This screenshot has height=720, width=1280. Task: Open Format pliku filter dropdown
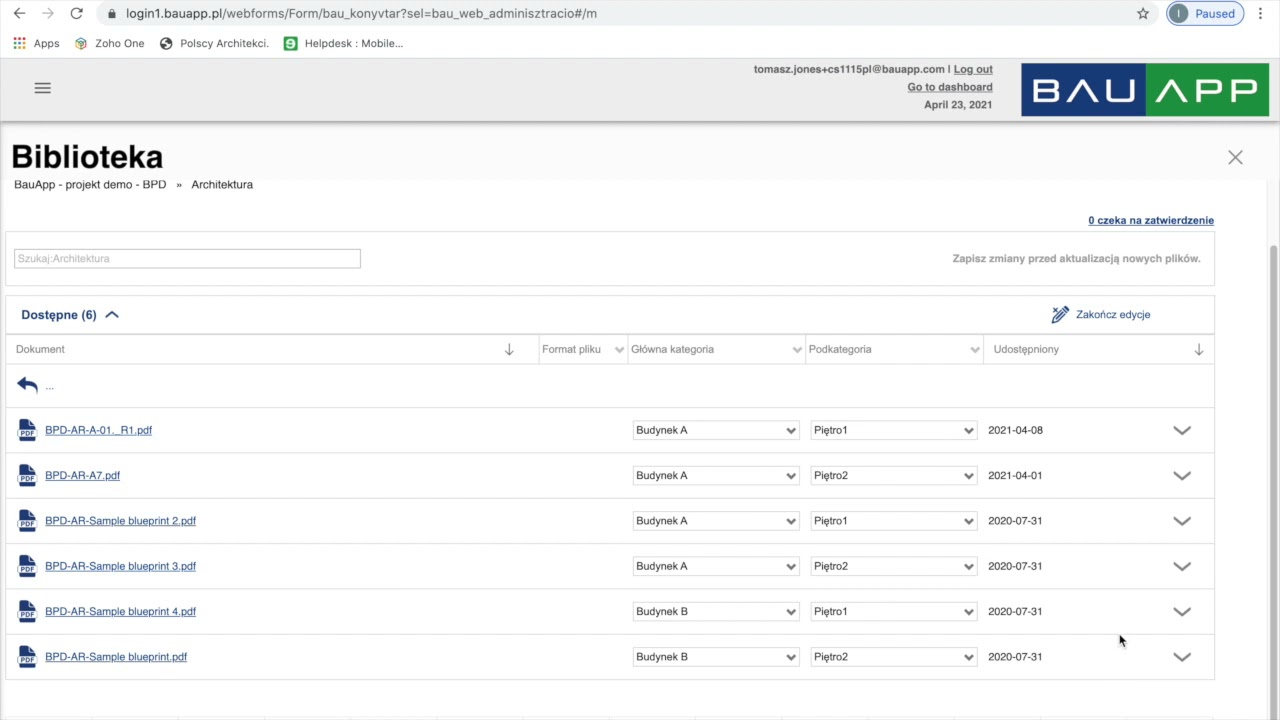[x=618, y=349]
